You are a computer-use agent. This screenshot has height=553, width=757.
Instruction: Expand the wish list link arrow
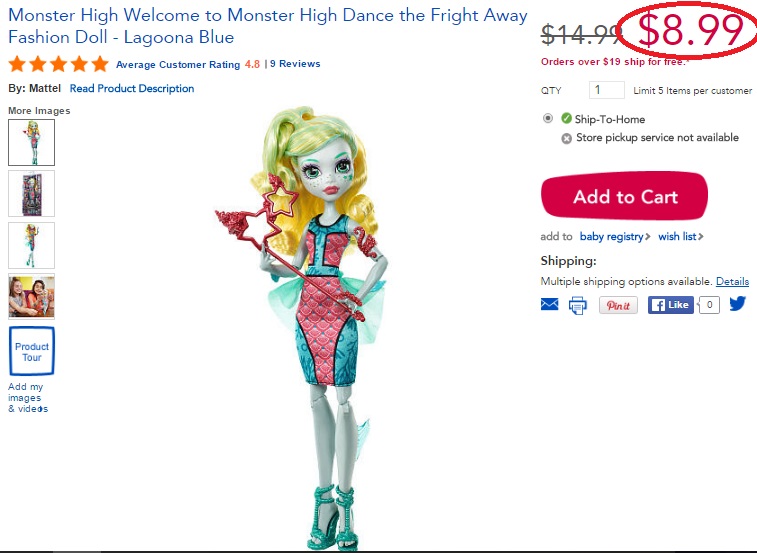(x=701, y=236)
